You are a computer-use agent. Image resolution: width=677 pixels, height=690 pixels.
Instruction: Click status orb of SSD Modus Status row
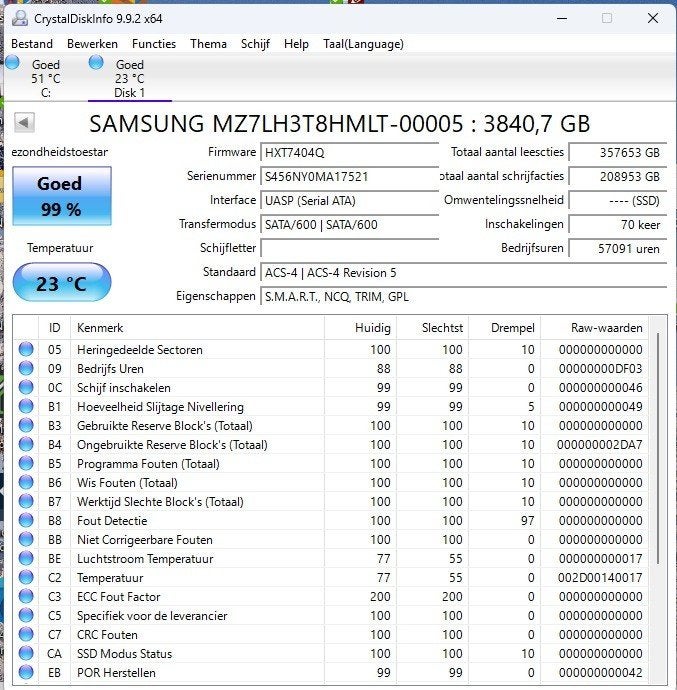(x=26, y=653)
